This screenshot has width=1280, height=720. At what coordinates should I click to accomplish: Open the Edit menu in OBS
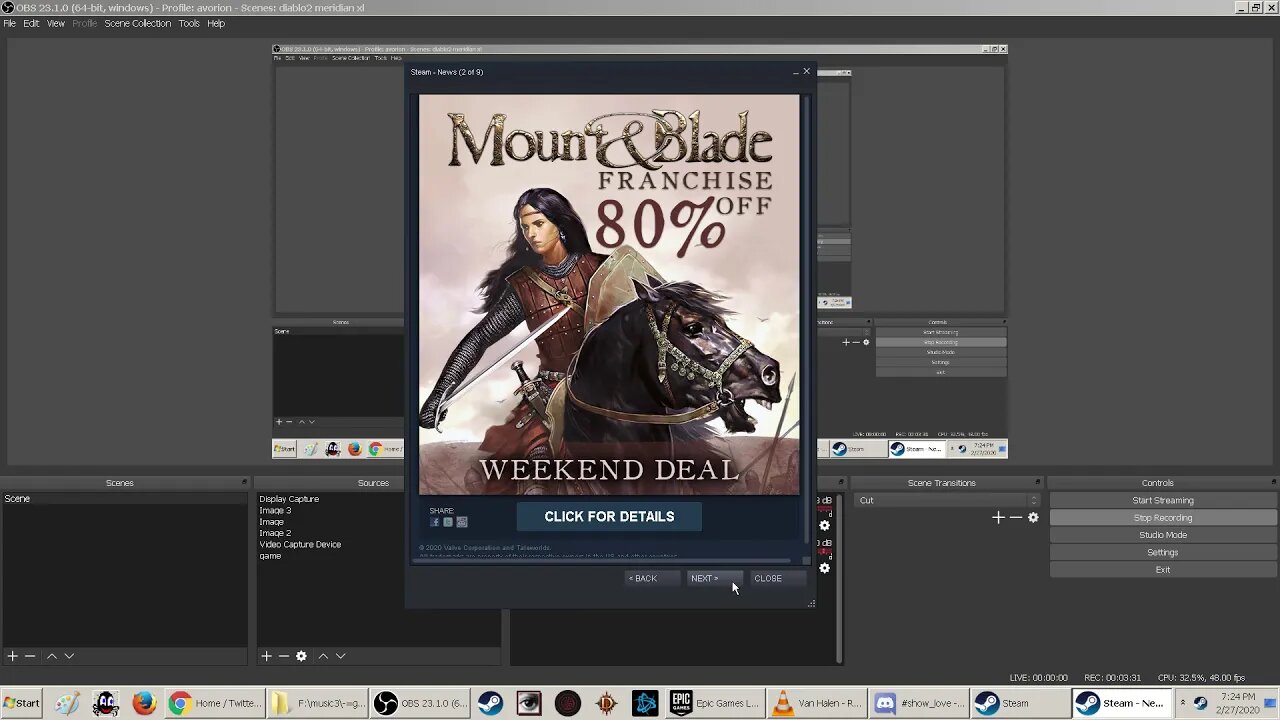(31, 23)
